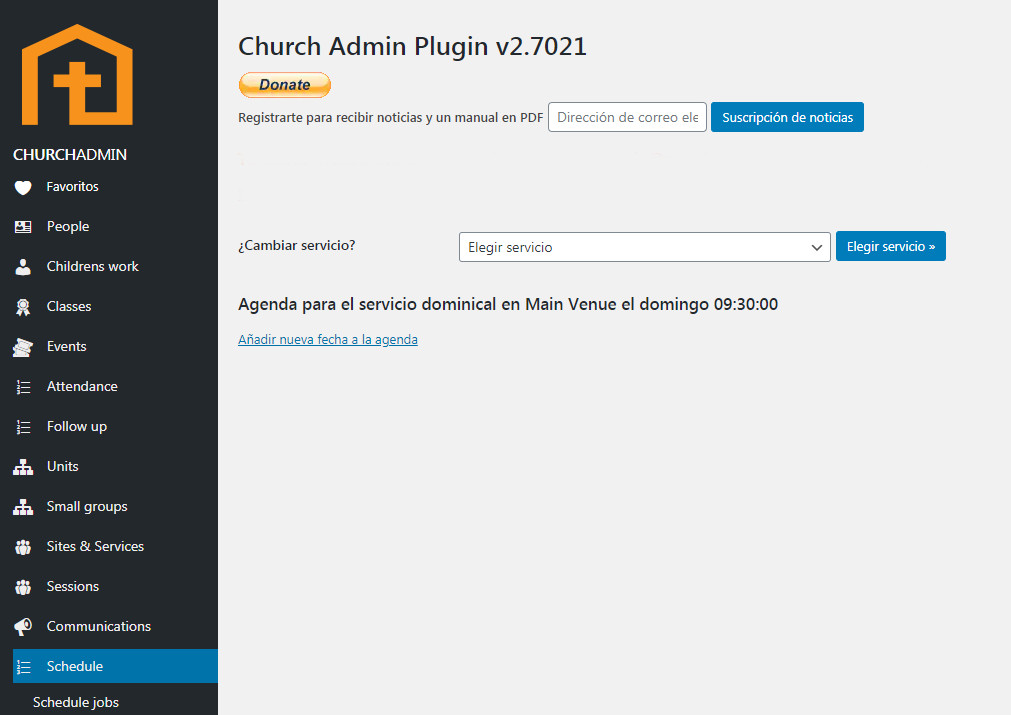Click the Communications megaphone icon
The width and height of the screenshot is (1011, 715).
coord(23,627)
